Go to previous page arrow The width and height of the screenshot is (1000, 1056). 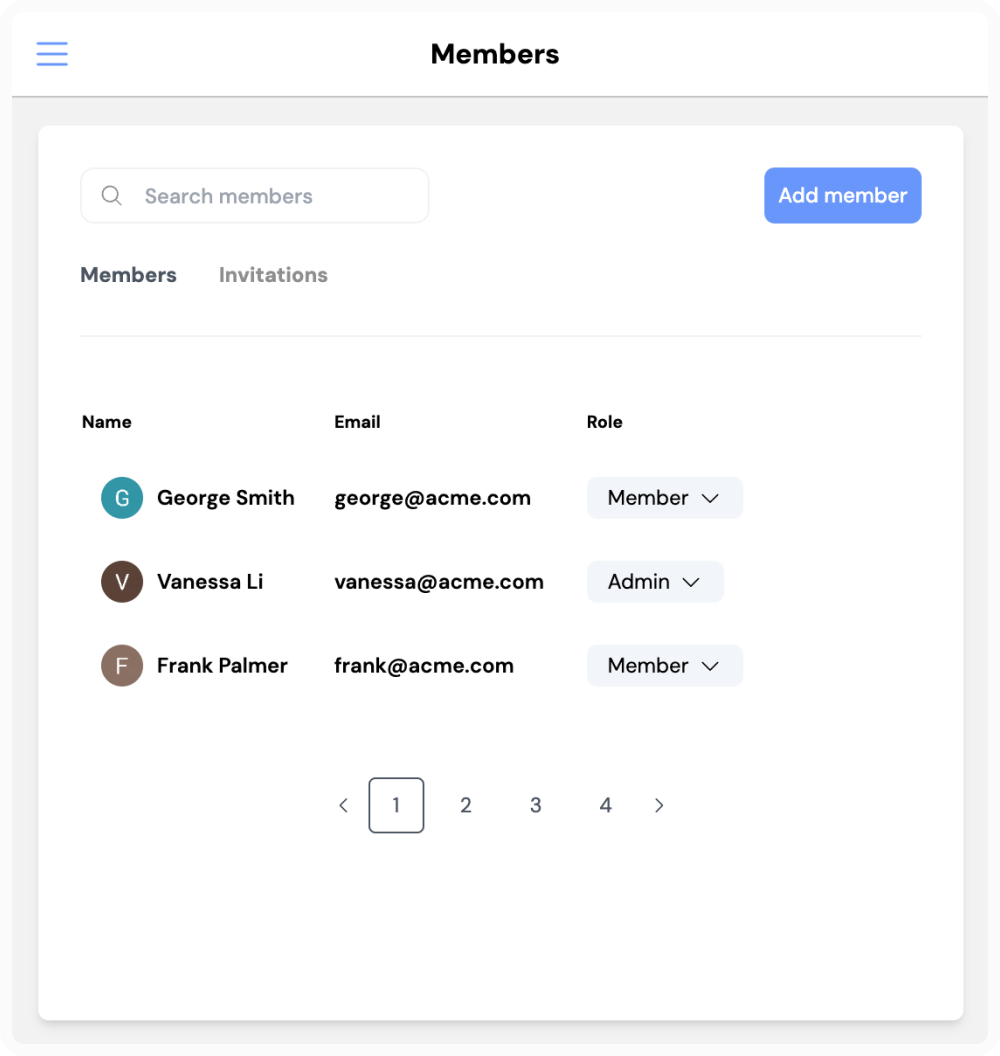coord(343,806)
